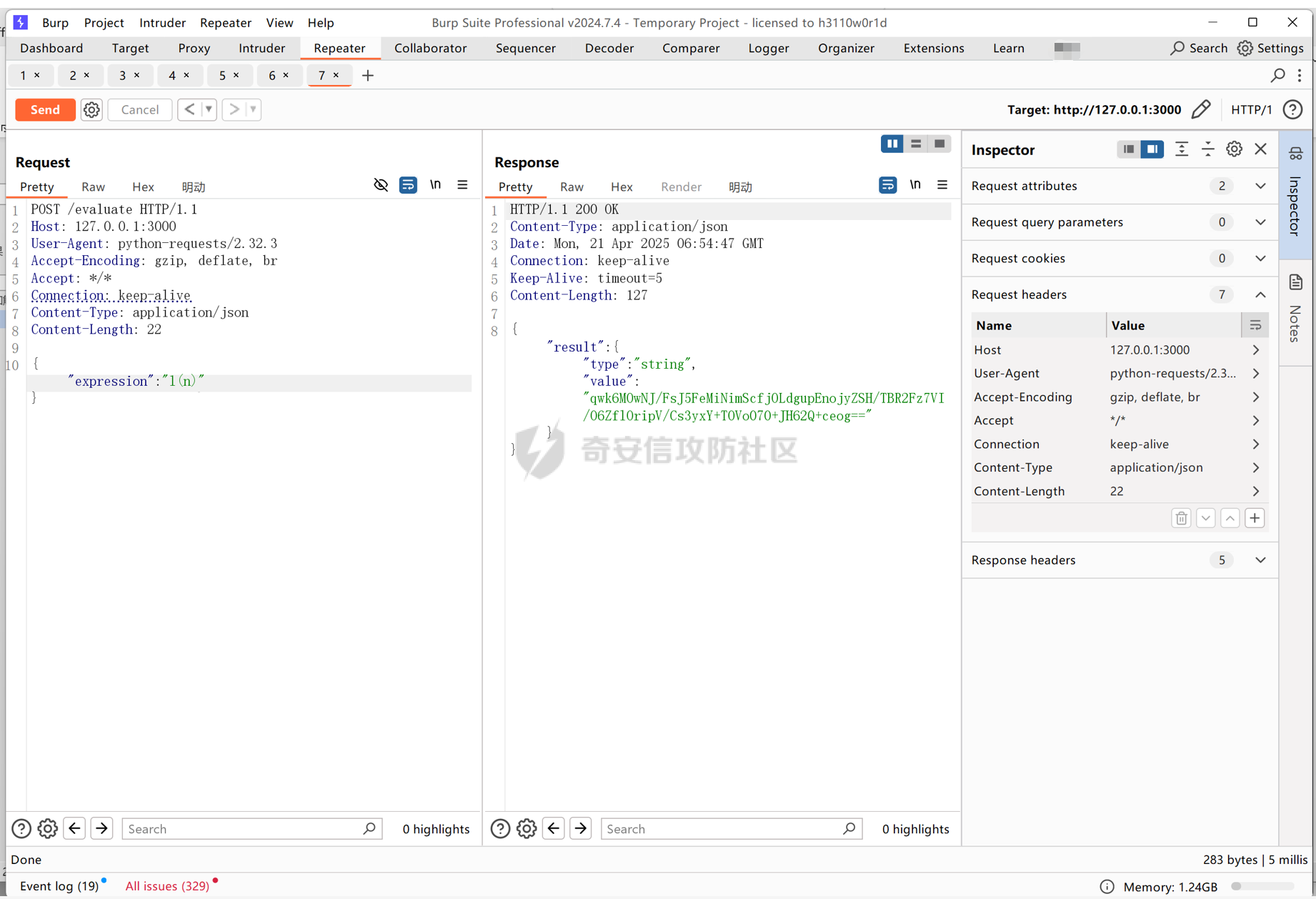This screenshot has width=1316, height=899.
Task: Delete selected request header trash icon
Action: click(1181, 518)
